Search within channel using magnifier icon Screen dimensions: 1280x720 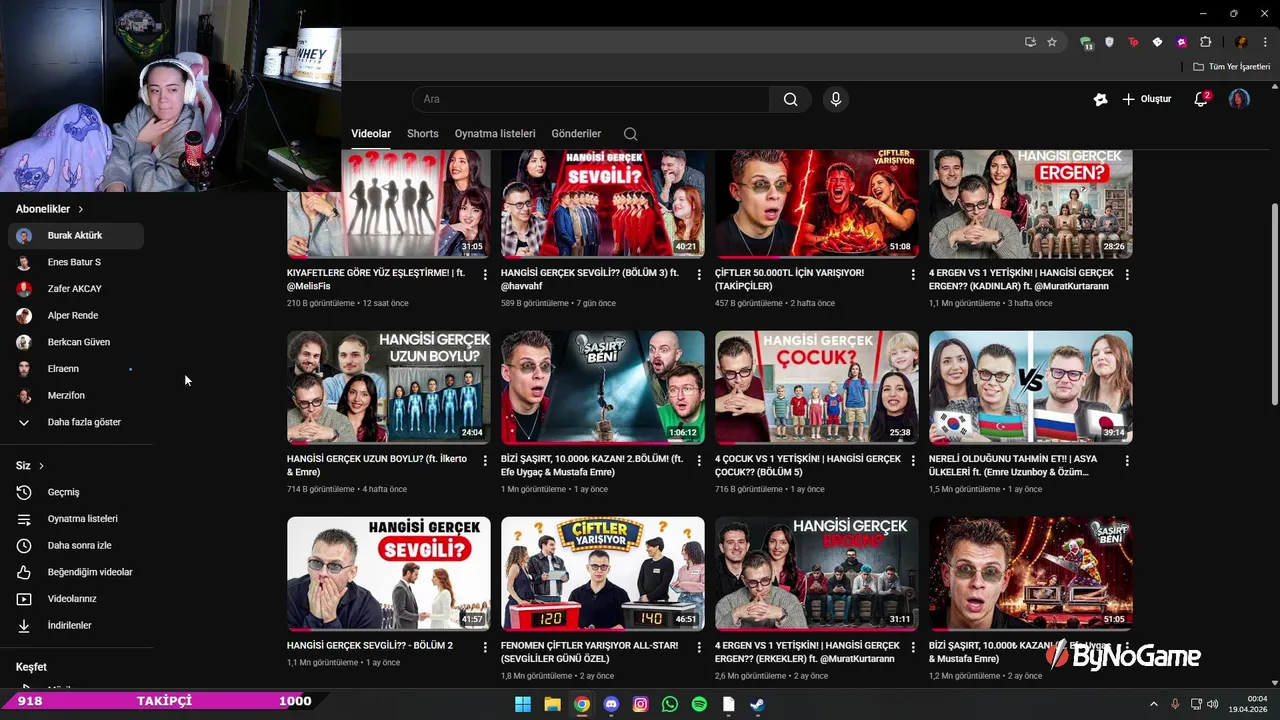(630, 134)
